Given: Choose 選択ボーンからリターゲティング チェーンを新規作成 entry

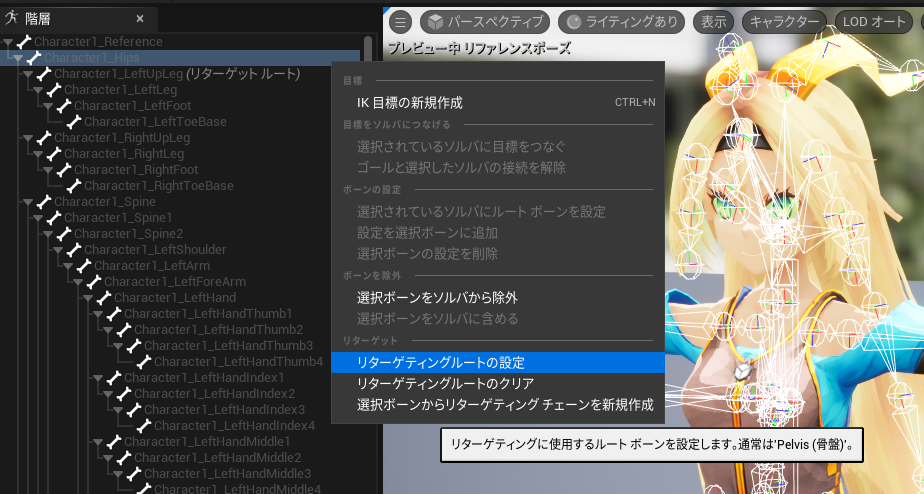Looking at the screenshot, I should (498, 405).
